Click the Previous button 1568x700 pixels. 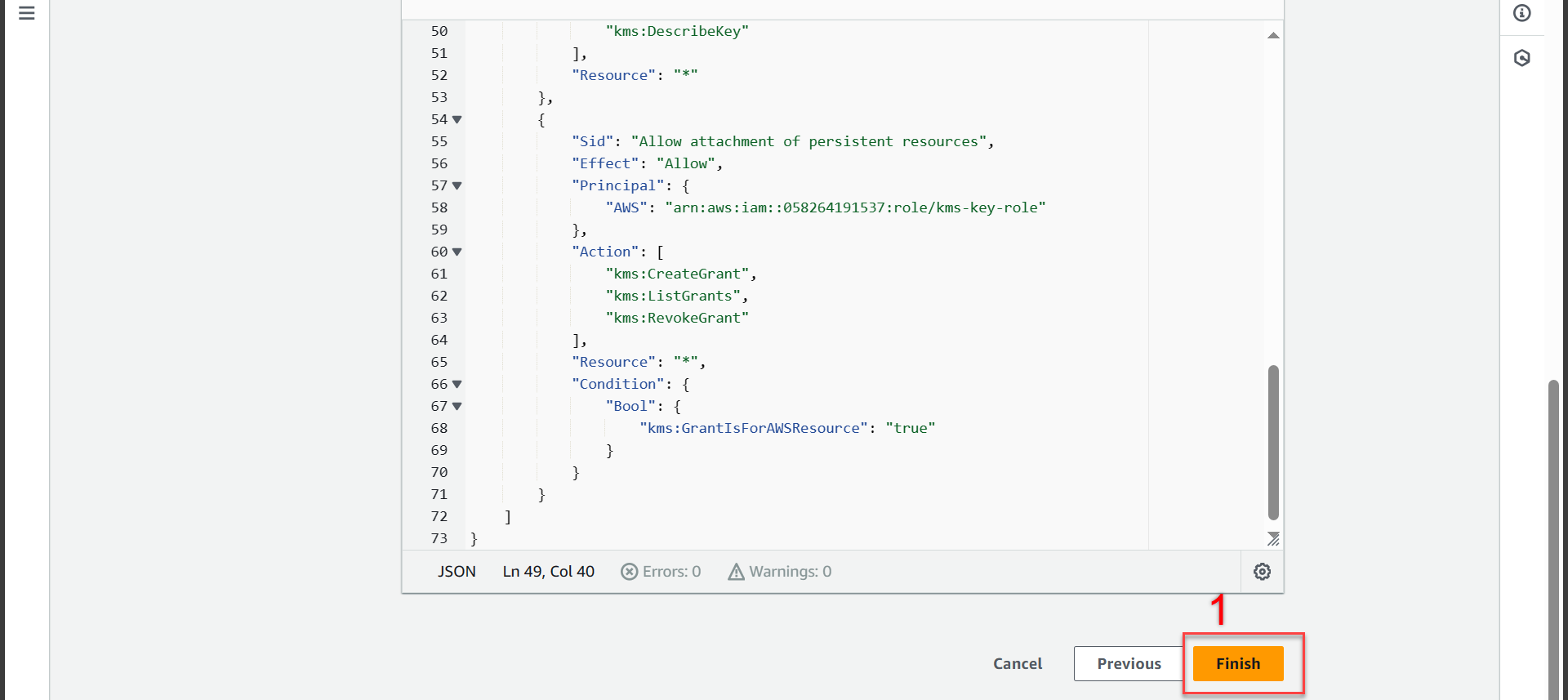[1129, 663]
